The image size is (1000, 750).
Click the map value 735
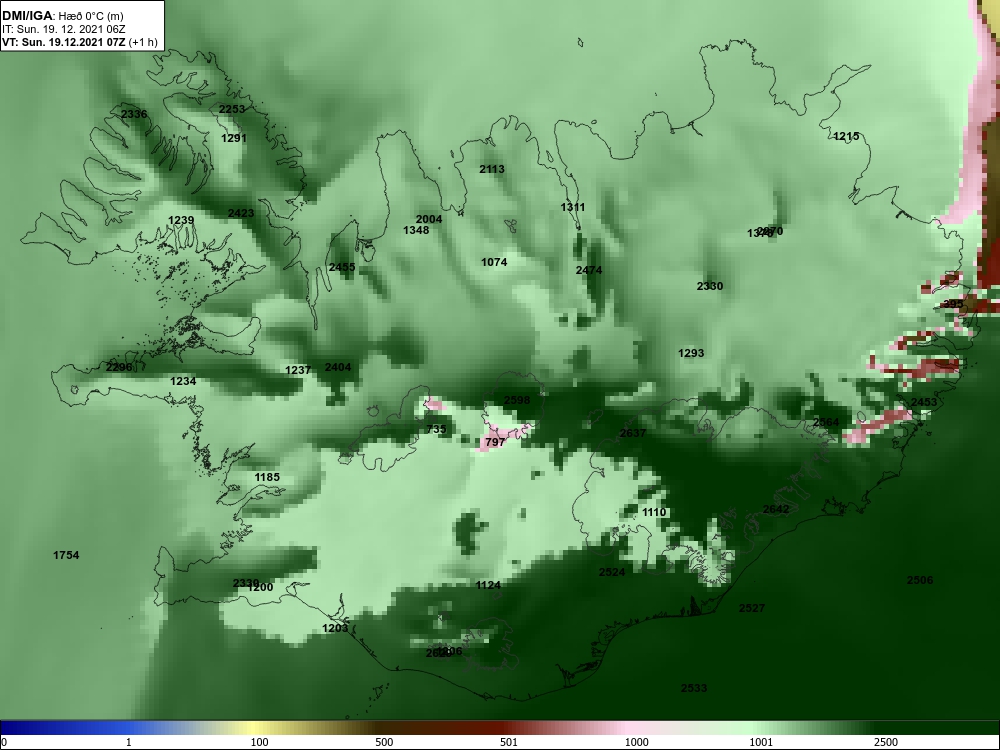pyautogui.click(x=436, y=429)
